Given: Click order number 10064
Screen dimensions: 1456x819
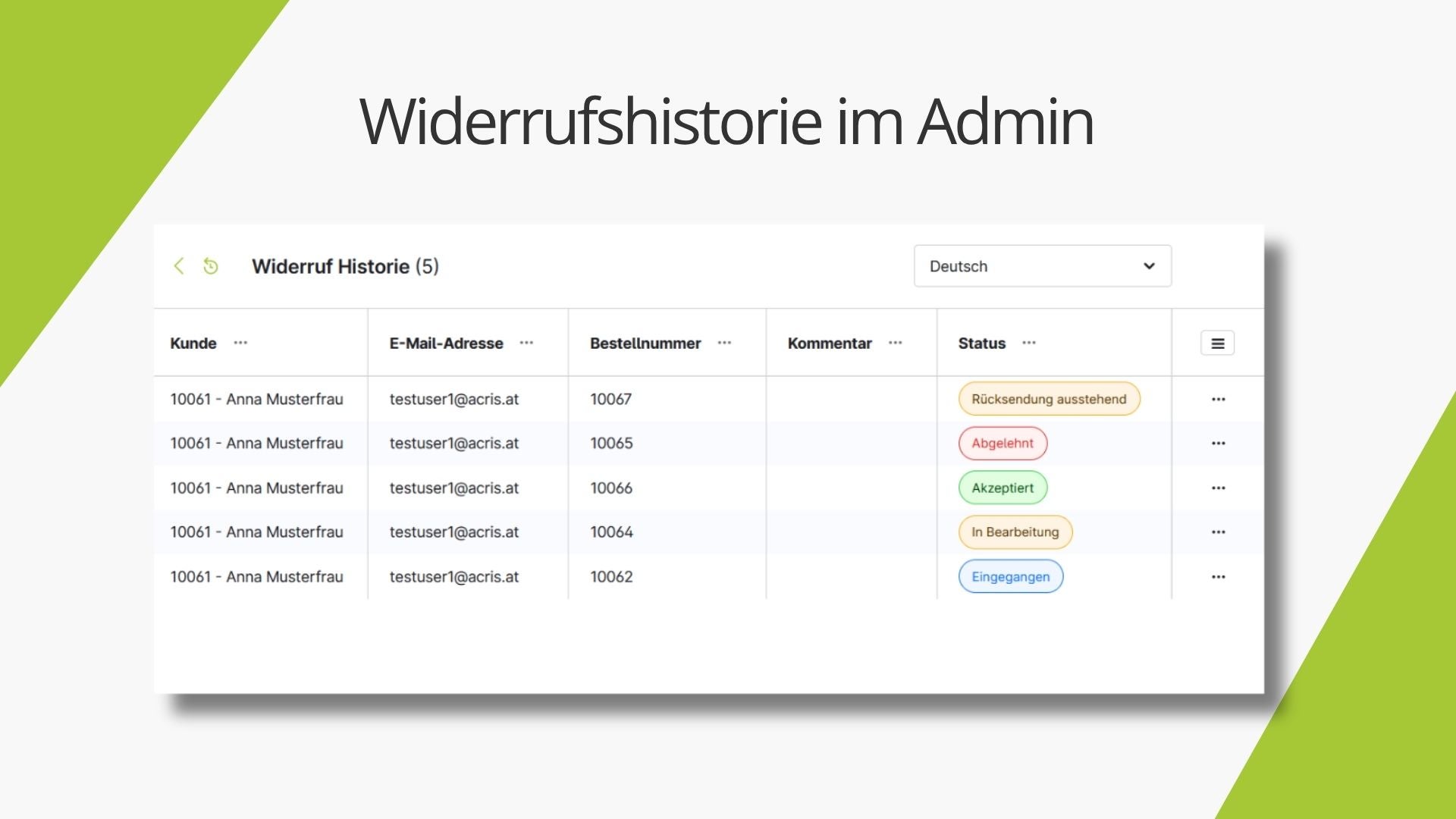Looking at the screenshot, I should point(611,532).
